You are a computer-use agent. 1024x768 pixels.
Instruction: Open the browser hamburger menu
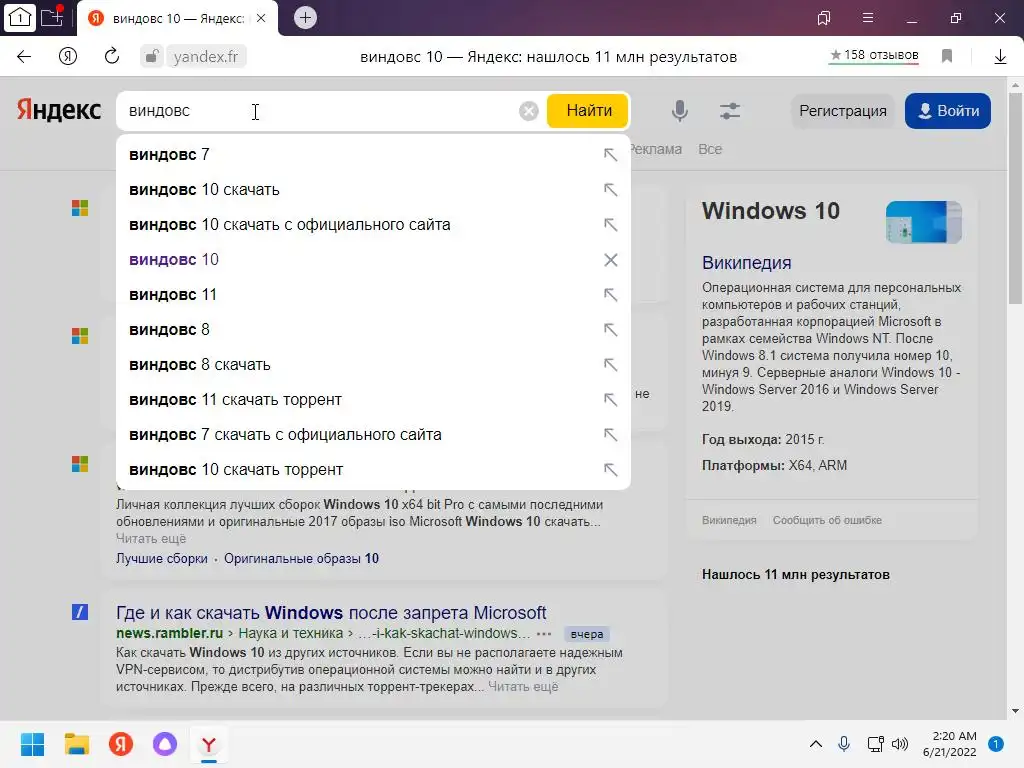pyautogui.click(x=868, y=18)
